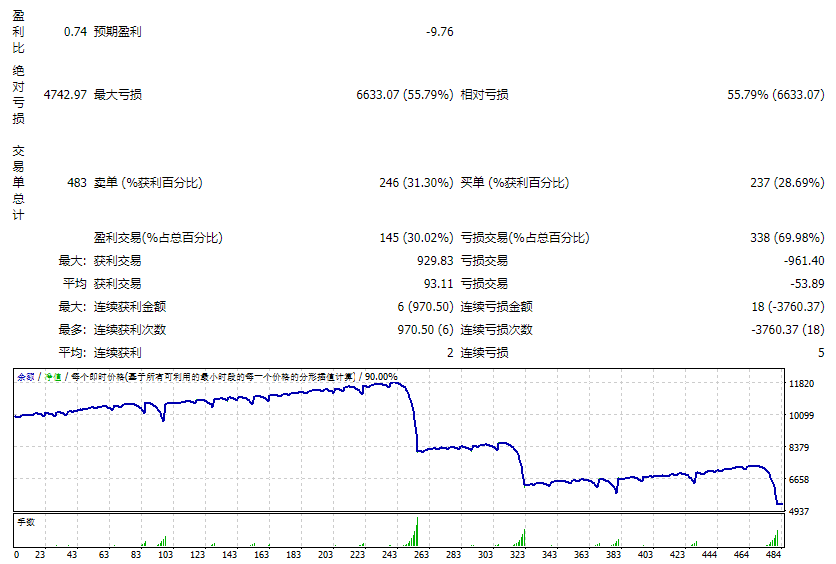Select the 卖单 (%获利百分比) label
The image size is (836, 564).
(148, 183)
